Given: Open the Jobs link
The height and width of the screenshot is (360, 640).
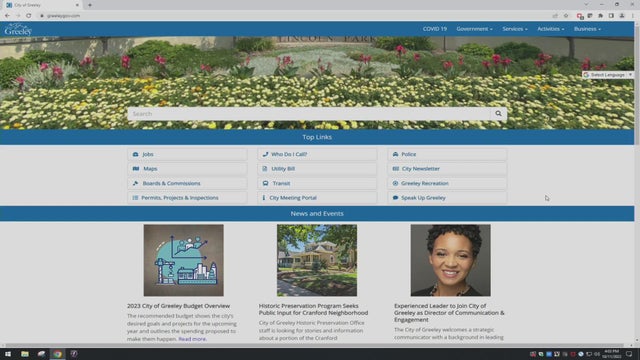Looking at the screenshot, I should (187, 154).
